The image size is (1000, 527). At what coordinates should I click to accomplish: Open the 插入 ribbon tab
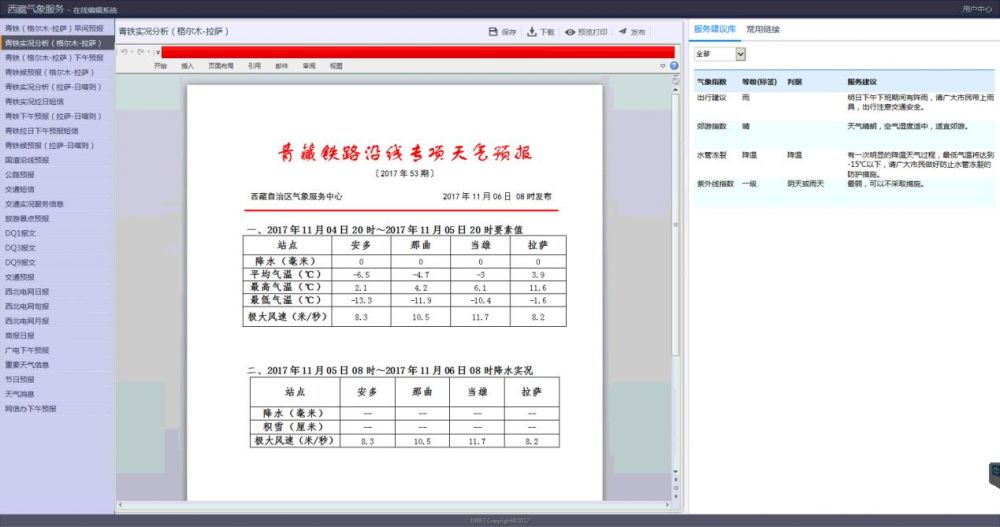(187, 66)
